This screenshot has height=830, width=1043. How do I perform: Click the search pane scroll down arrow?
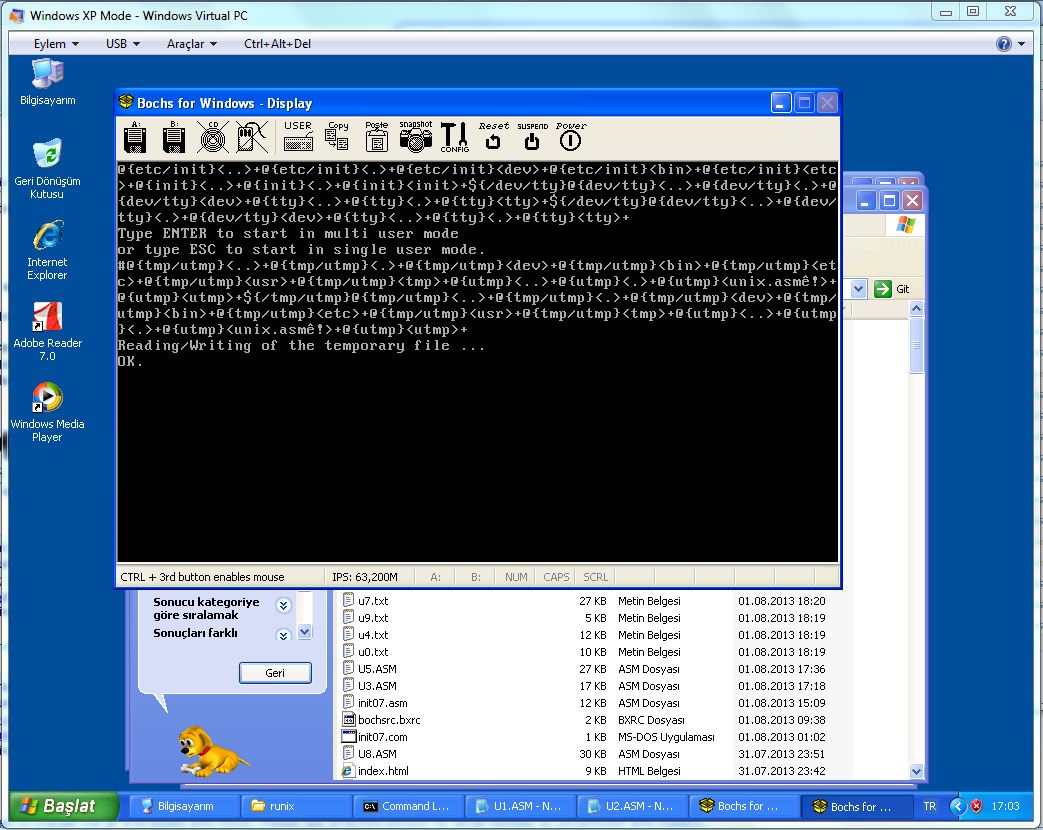pos(305,631)
